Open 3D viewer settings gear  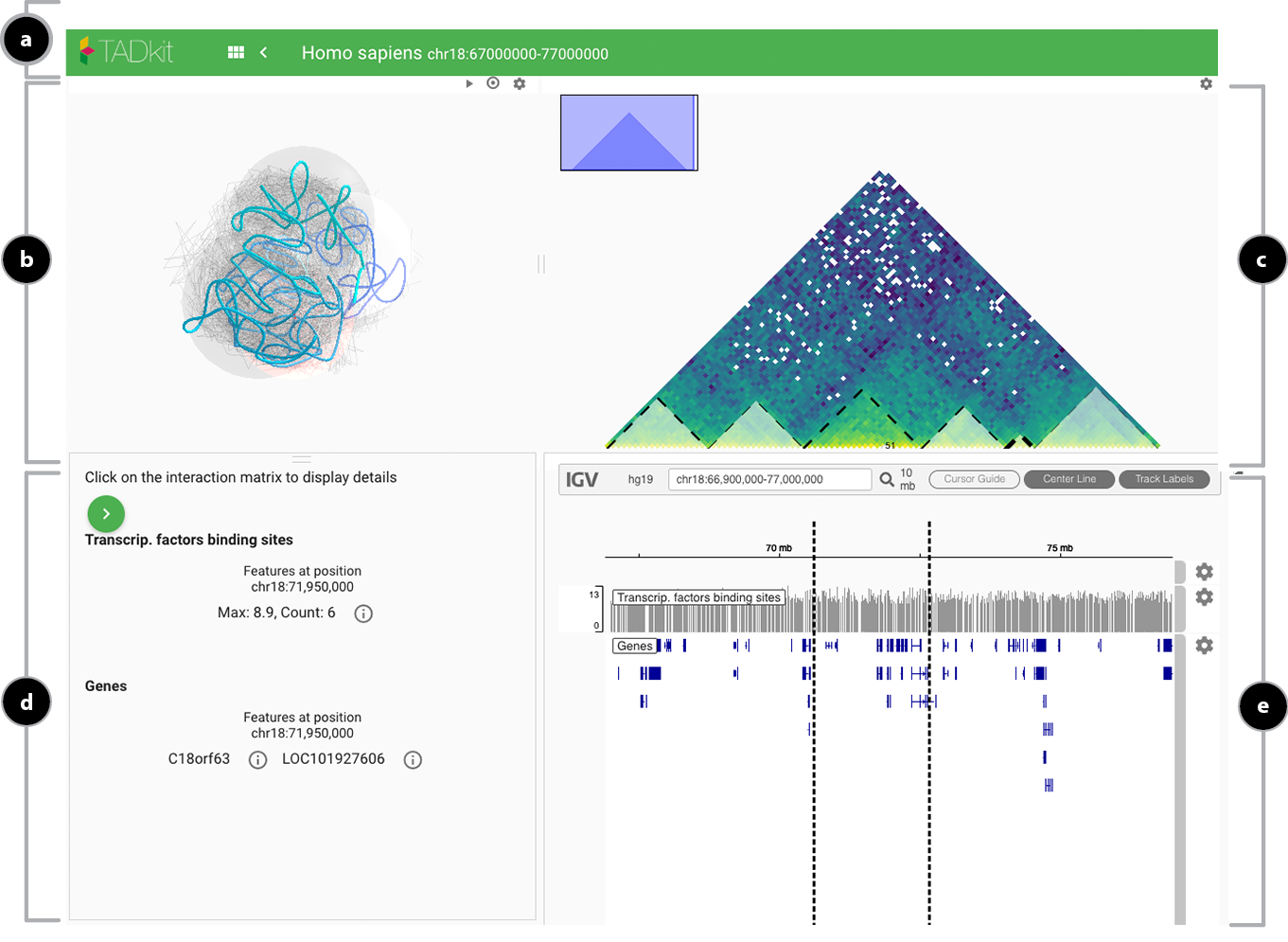(x=520, y=83)
